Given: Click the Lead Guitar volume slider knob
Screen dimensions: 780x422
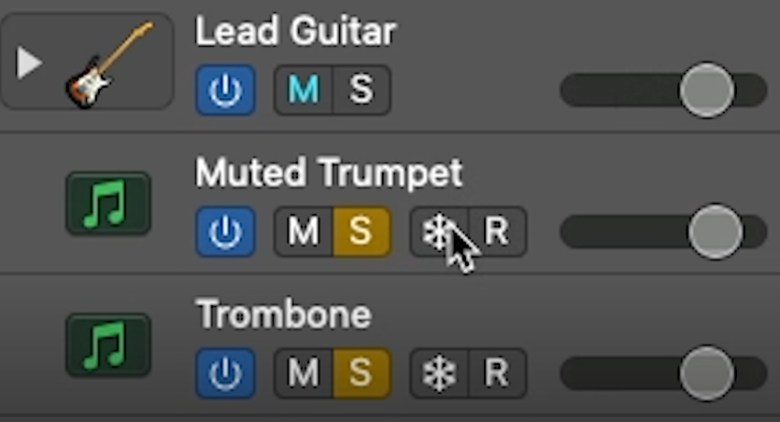Looking at the screenshot, I should click(706, 90).
